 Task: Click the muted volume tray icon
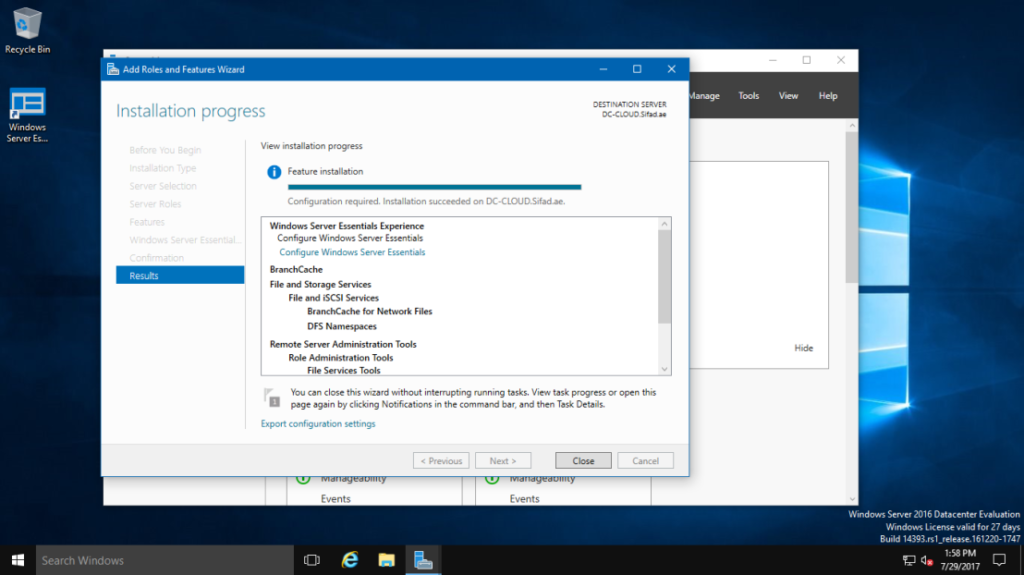926,560
